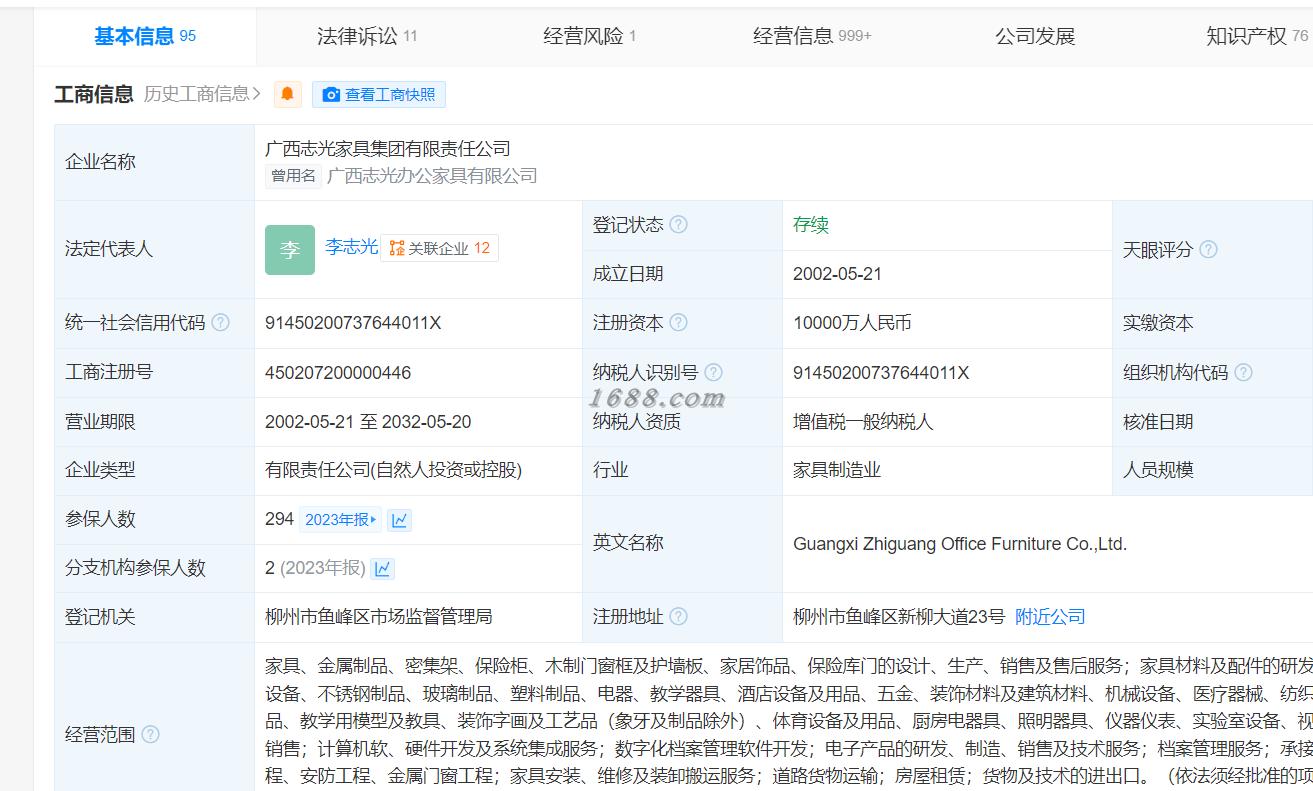
Task: Click registered capital 10000万人民币
Action: tap(852, 323)
